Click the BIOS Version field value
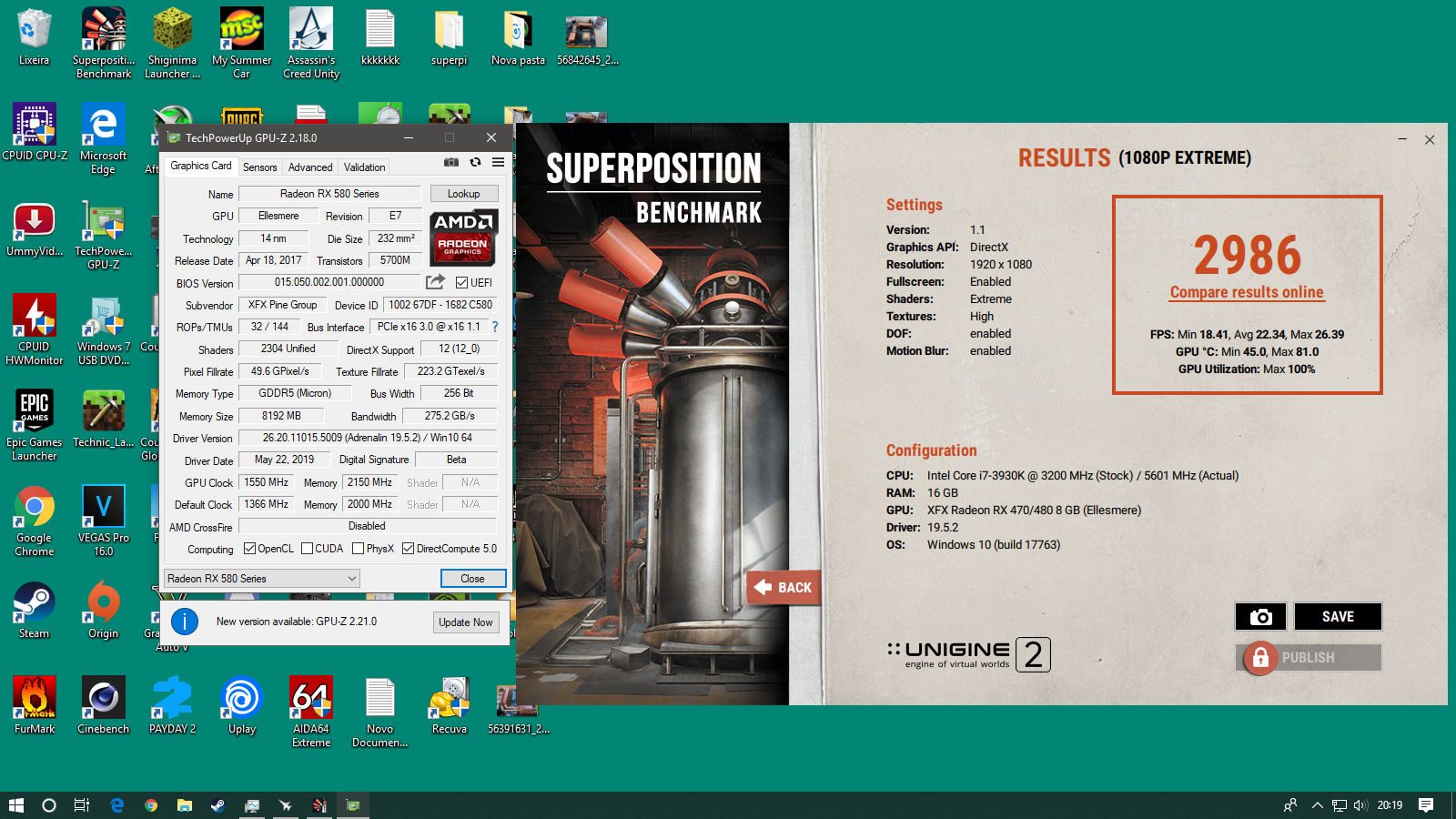Screen dimensions: 1456x819 [329, 282]
